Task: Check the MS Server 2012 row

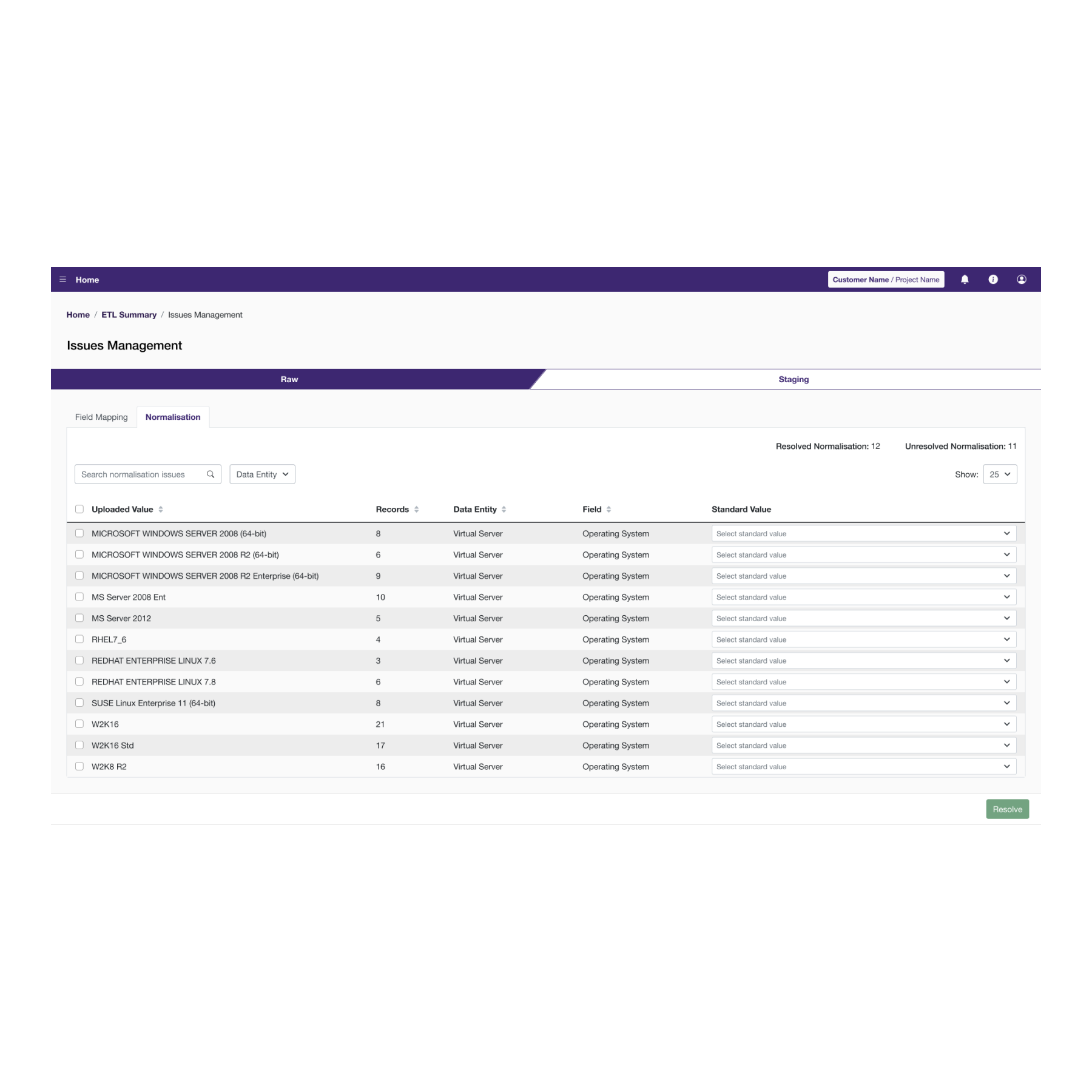Action: 79,618
